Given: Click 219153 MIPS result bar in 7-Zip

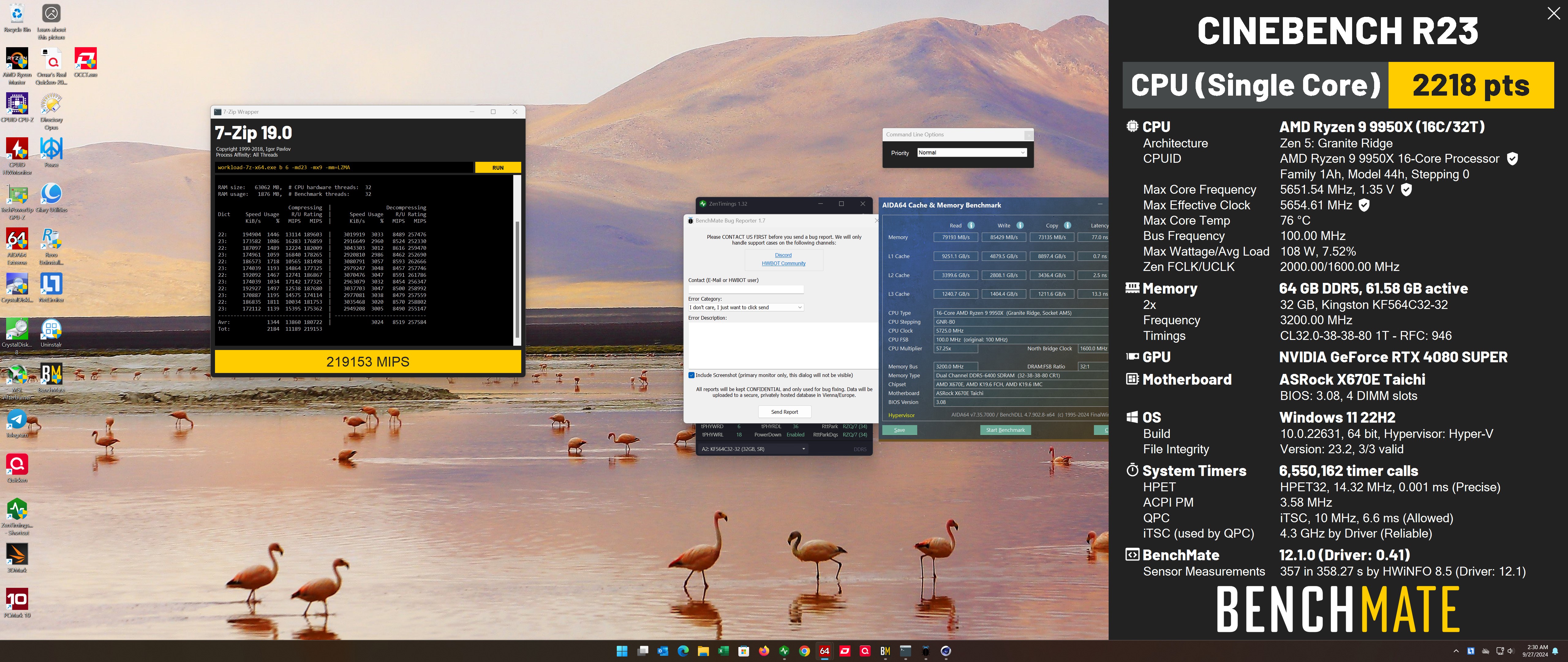Looking at the screenshot, I should click(x=367, y=362).
